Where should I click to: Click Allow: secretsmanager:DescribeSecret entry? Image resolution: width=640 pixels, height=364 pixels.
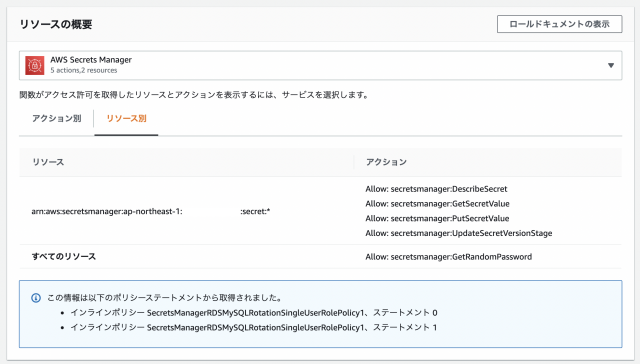point(436,189)
